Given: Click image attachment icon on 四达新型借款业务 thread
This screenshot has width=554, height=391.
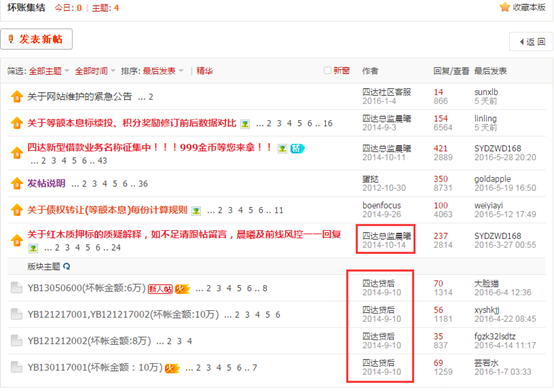Looking at the screenshot, I should click(282, 148).
